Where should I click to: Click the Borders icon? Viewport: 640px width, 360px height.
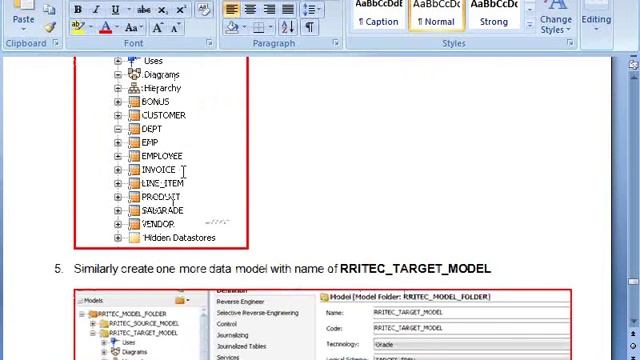click(259, 27)
